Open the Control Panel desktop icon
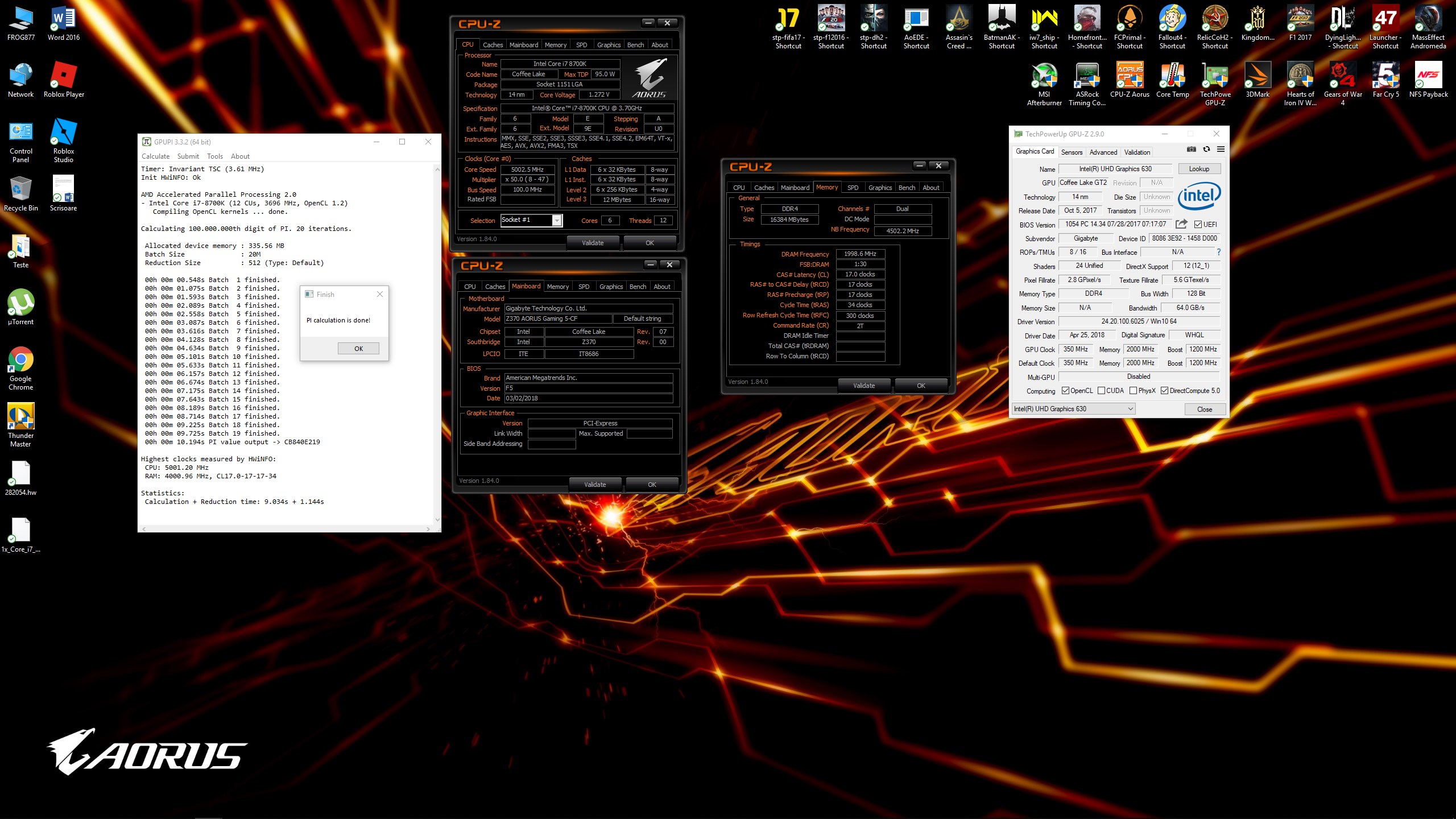This screenshot has width=1456, height=819. [21, 141]
